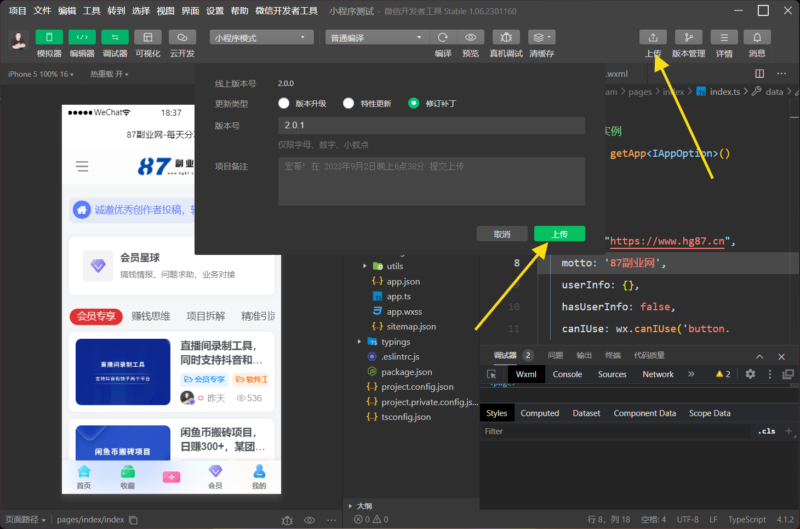
Task: Click the split editor icon
Action: (760, 74)
